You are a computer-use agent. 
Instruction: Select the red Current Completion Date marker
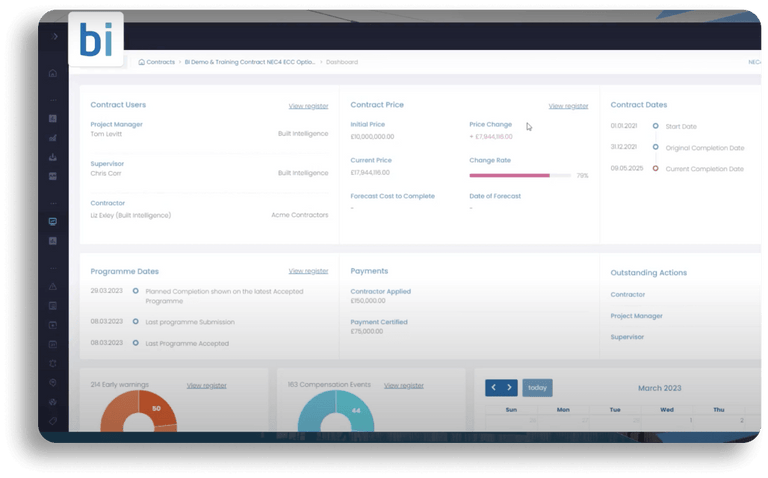pos(655,168)
